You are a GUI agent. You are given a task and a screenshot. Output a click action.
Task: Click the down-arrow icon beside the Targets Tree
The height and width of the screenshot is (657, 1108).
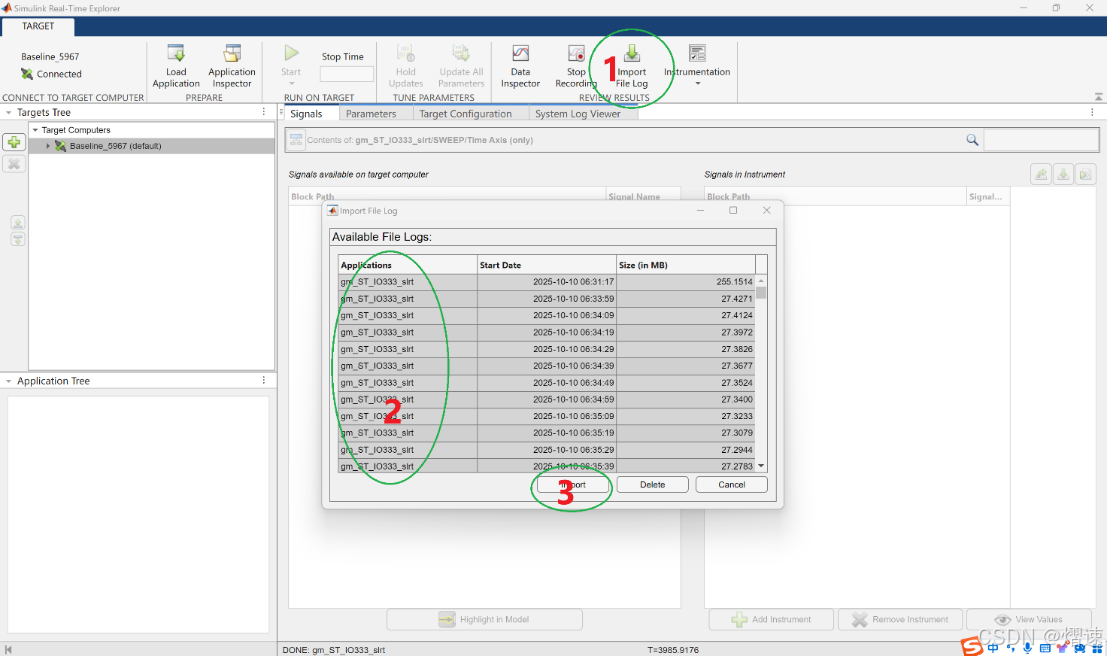(x=18, y=239)
